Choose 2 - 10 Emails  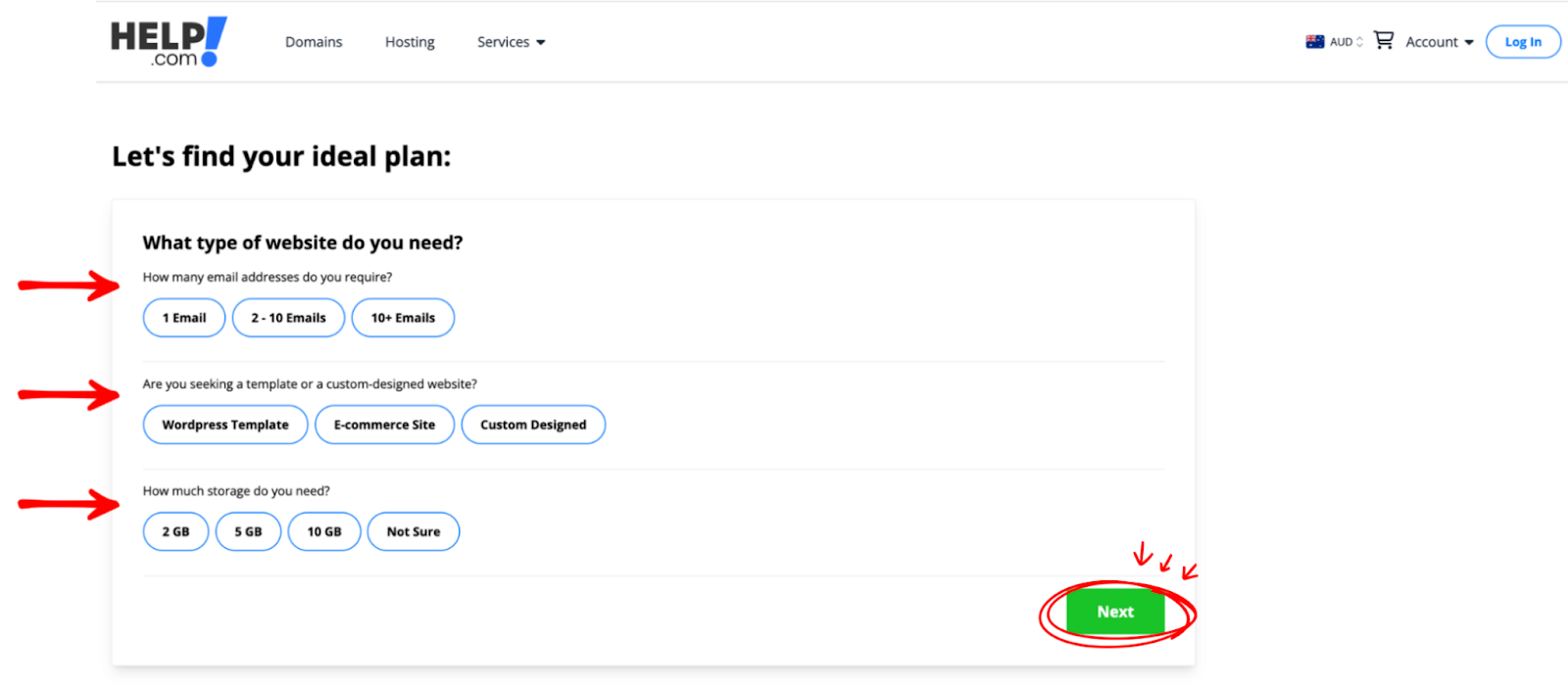288,318
